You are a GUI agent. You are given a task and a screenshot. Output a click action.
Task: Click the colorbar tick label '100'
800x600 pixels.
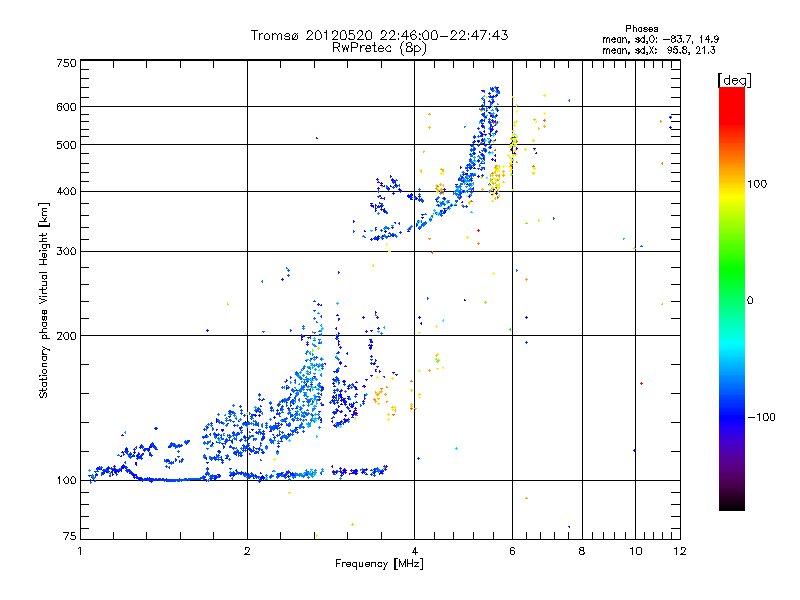[x=757, y=184]
